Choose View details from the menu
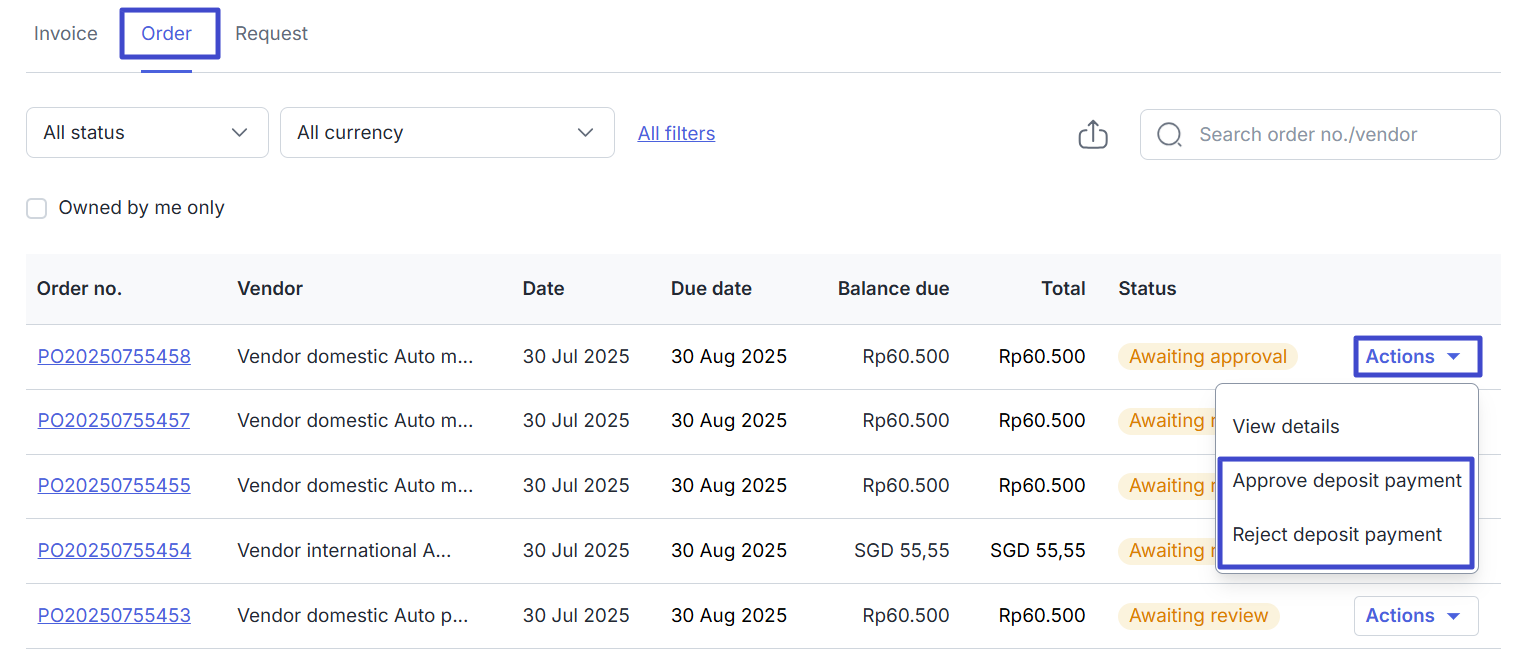Viewport: 1519px width, 649px height. coord(1286,427)
